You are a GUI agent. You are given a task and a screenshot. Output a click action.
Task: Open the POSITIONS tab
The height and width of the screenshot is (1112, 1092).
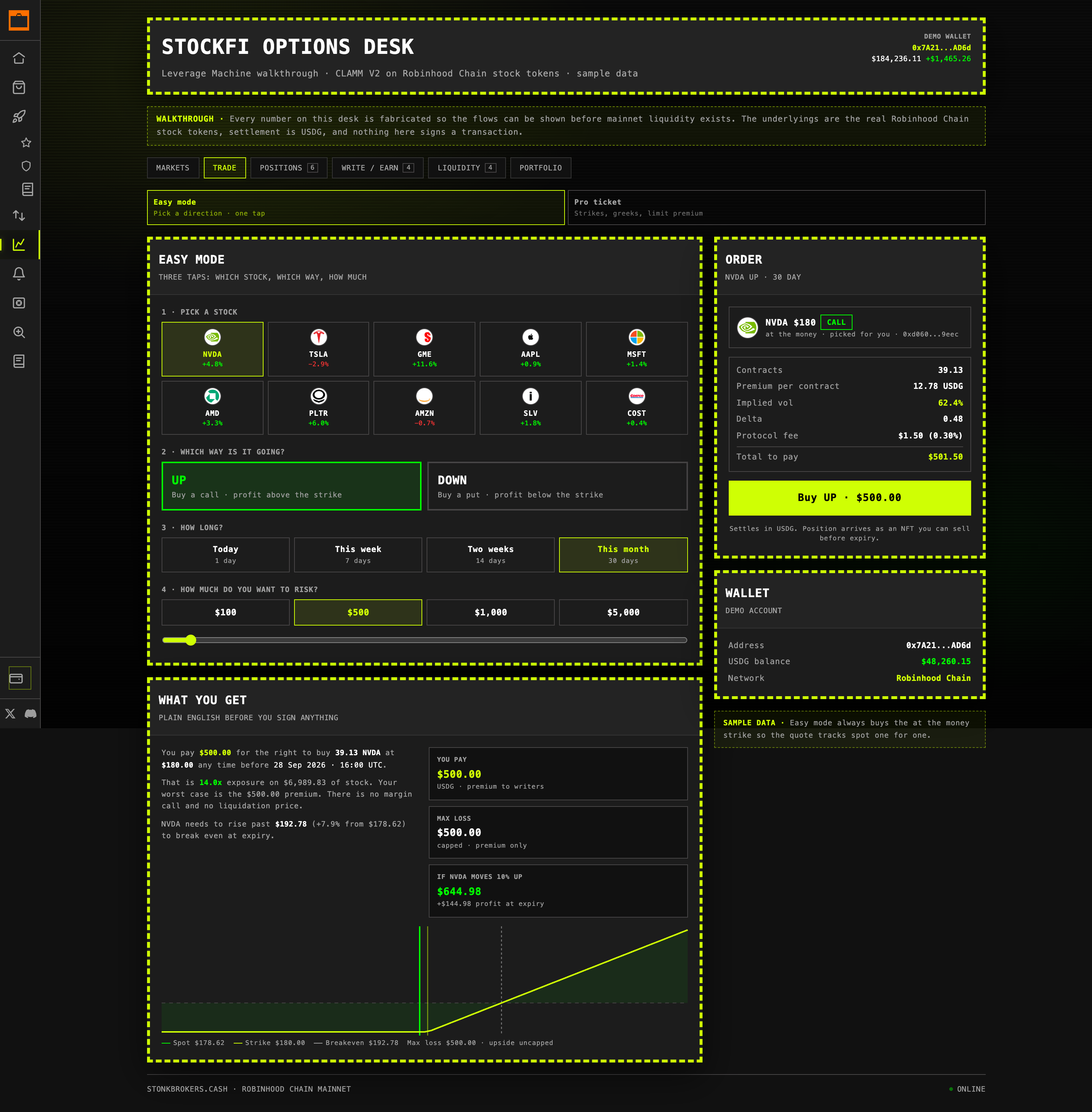click(x=289, y=167)
